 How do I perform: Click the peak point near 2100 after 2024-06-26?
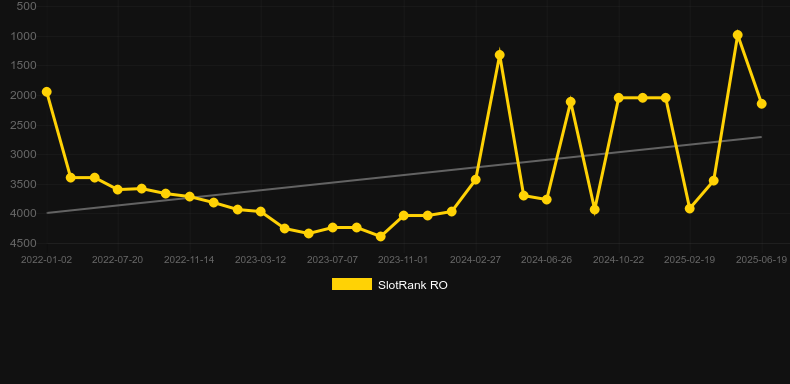coord(570,102)
